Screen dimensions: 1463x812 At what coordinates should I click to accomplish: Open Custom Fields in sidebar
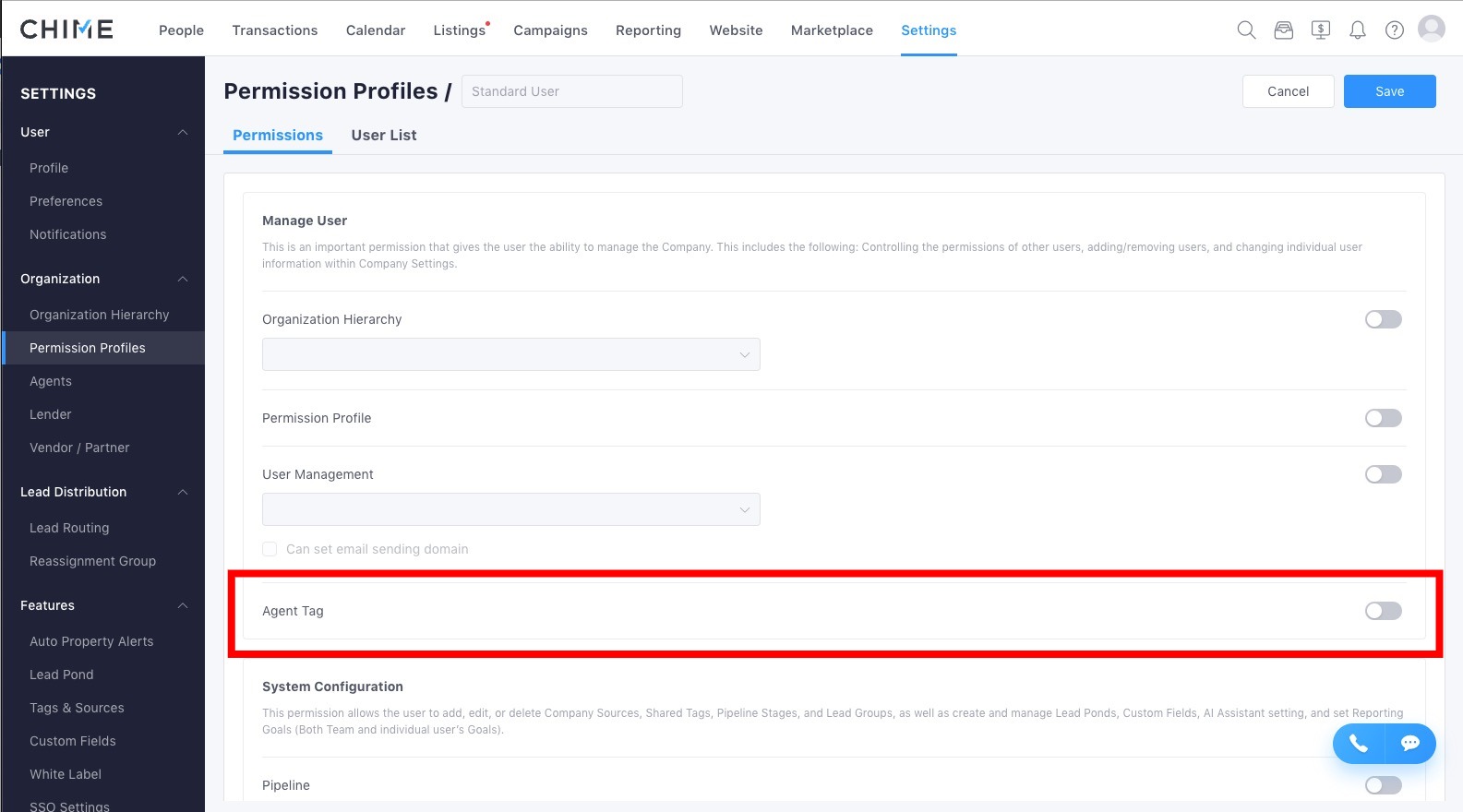(72, 741)
